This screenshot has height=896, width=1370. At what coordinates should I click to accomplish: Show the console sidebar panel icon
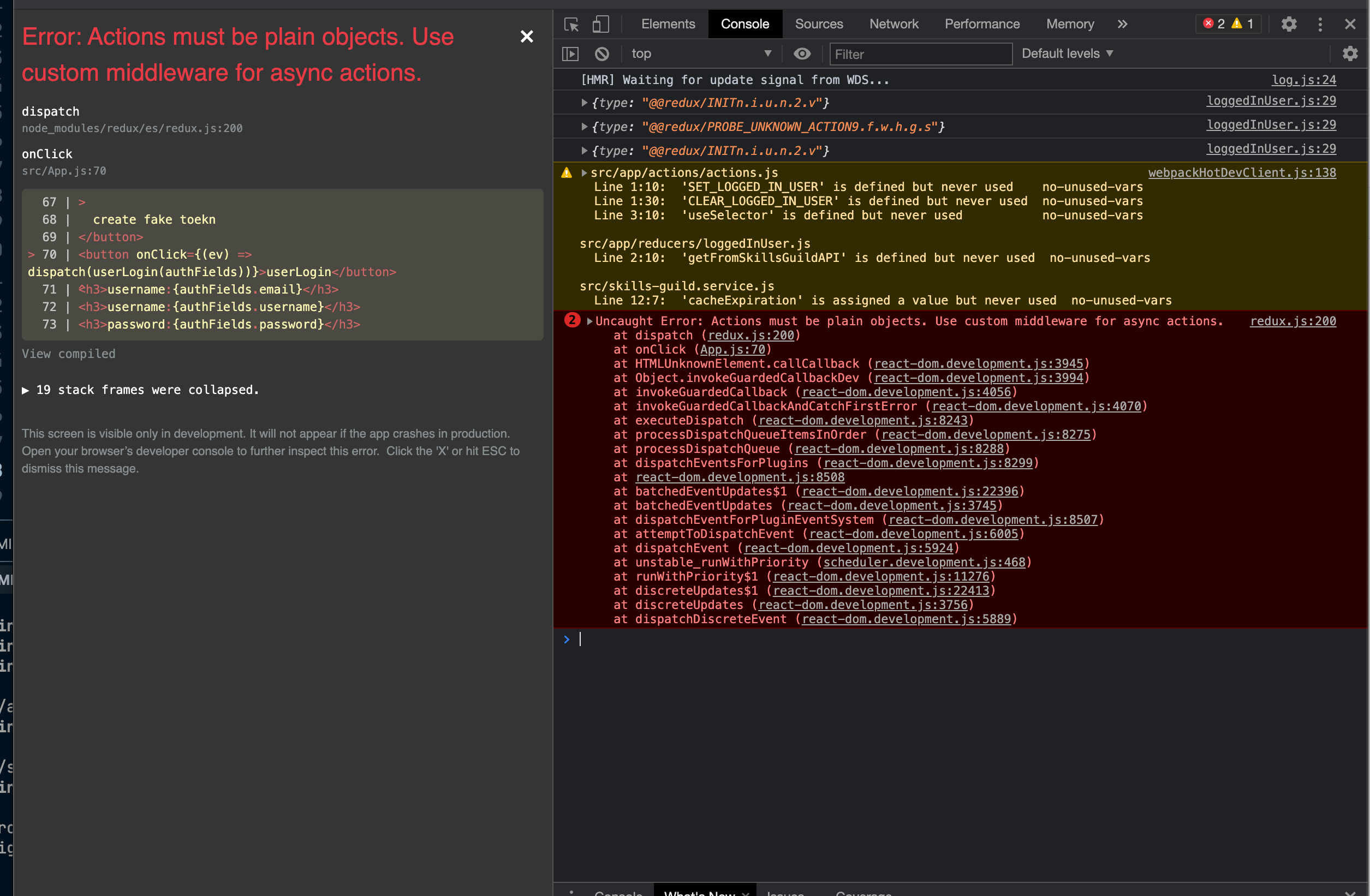point(570,54)
